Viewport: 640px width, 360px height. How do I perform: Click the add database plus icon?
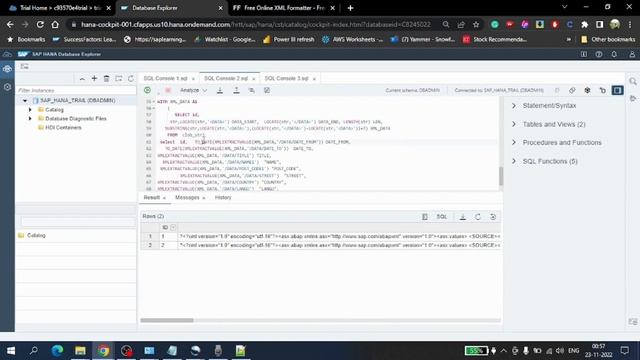click(94, 78)
